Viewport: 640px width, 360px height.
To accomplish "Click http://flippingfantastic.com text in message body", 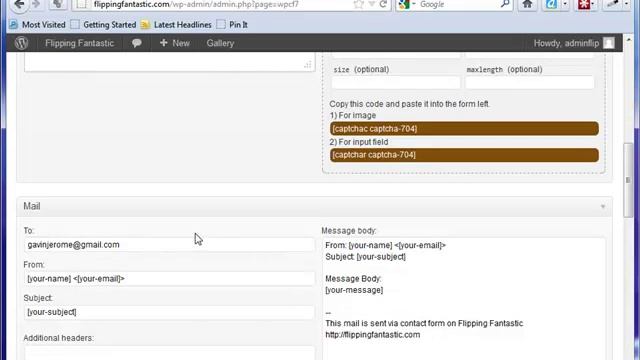I will [x=373, y=335].
